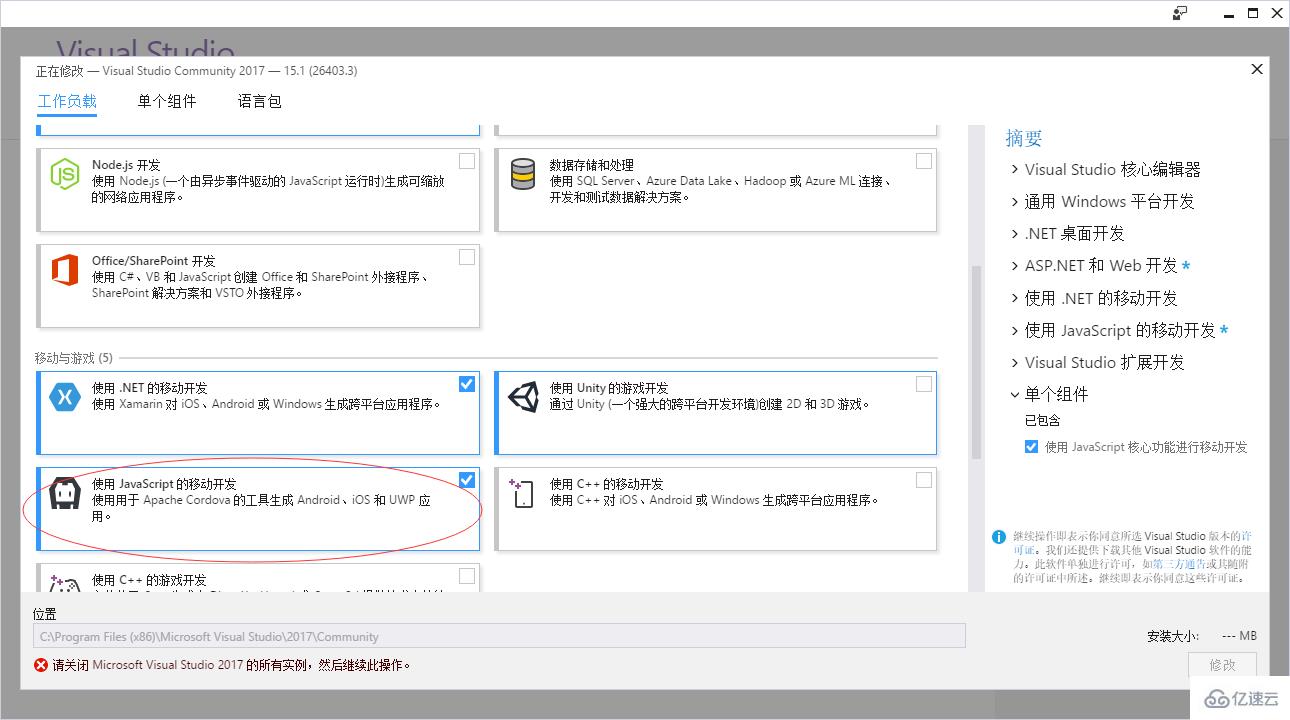Close the modify dialog with X
This screenshot has width=1290, height=720.
click(1257, 69)
